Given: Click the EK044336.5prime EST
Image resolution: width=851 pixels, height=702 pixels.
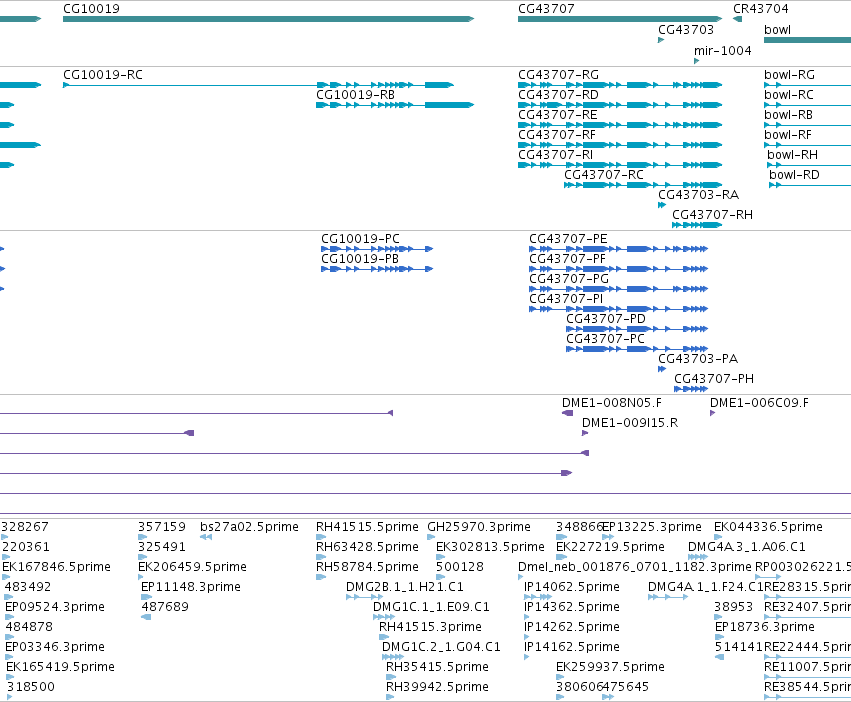Looking at the screenshot, I should pos(718,537).
